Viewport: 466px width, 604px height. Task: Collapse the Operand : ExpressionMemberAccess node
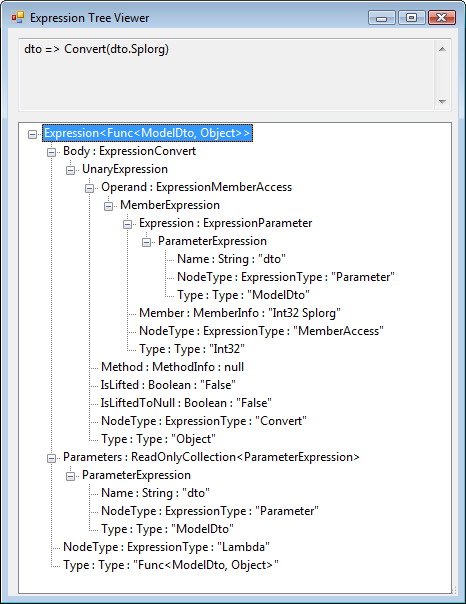[x=89, y=188]
